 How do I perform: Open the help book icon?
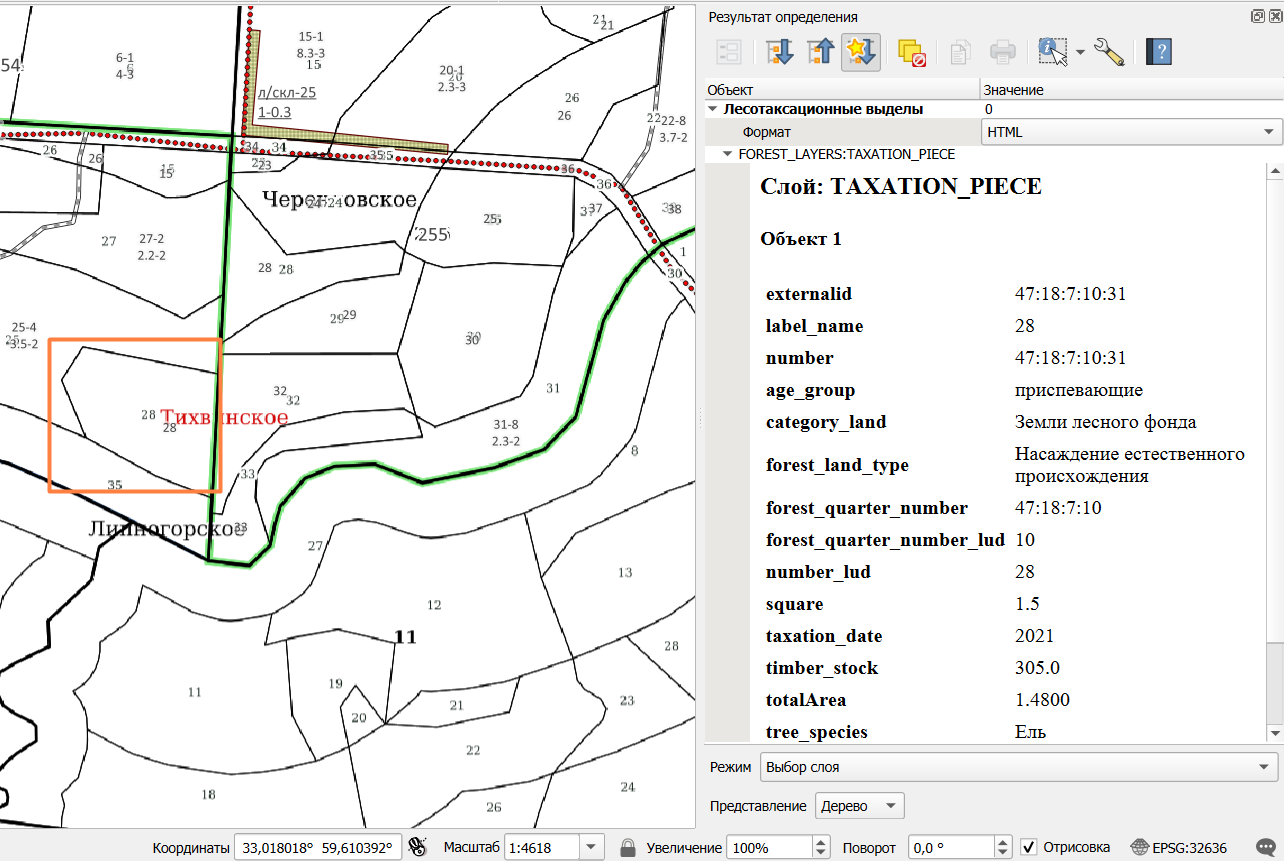coord(1158,52)
